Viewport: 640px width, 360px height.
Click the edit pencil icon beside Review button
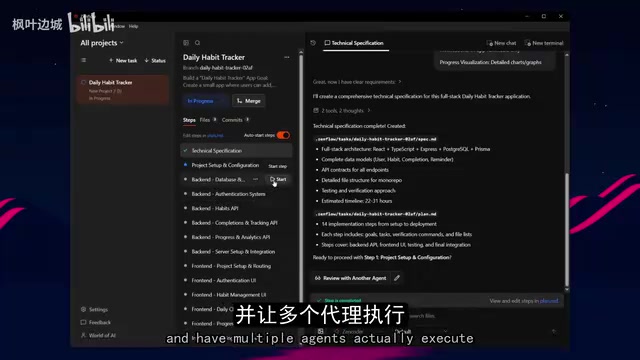pos(397,278)
